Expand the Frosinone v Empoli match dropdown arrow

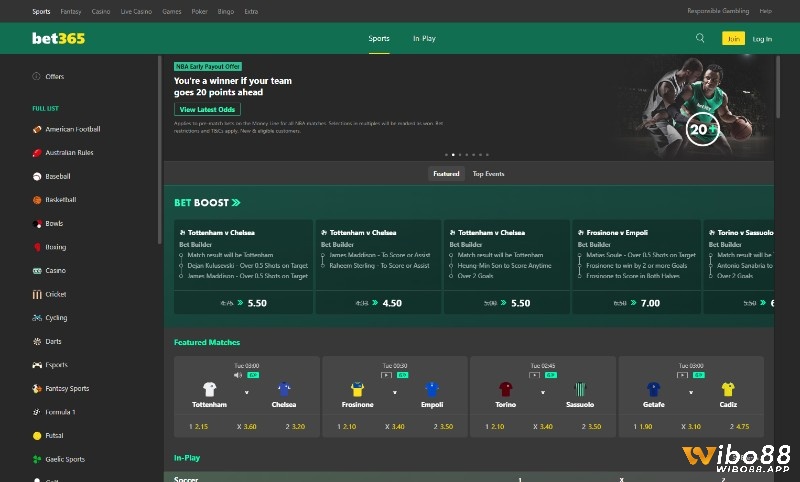coord(394,393)
